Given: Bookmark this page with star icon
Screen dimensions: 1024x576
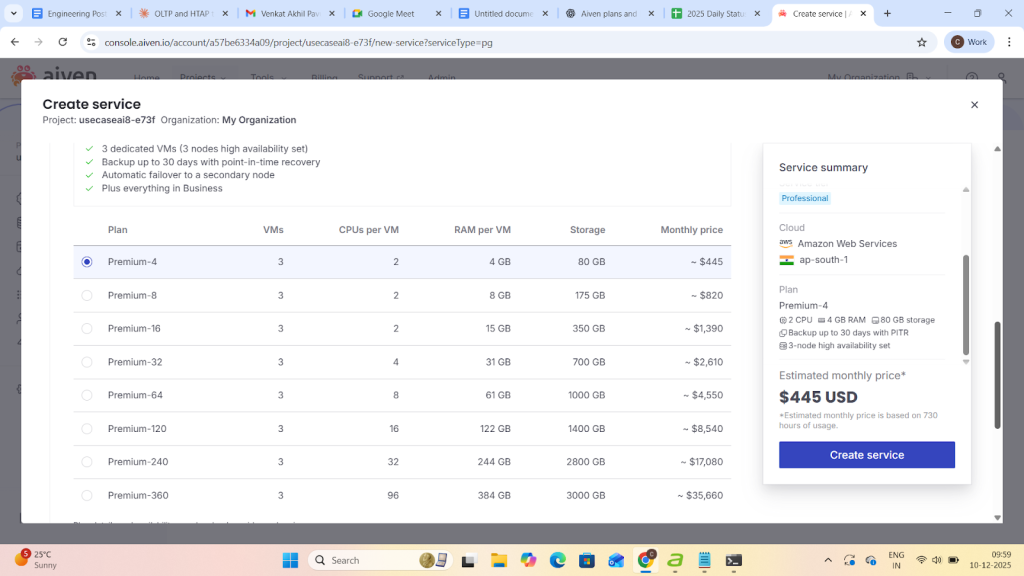Looking at the screenshot, I should (921, 43).
